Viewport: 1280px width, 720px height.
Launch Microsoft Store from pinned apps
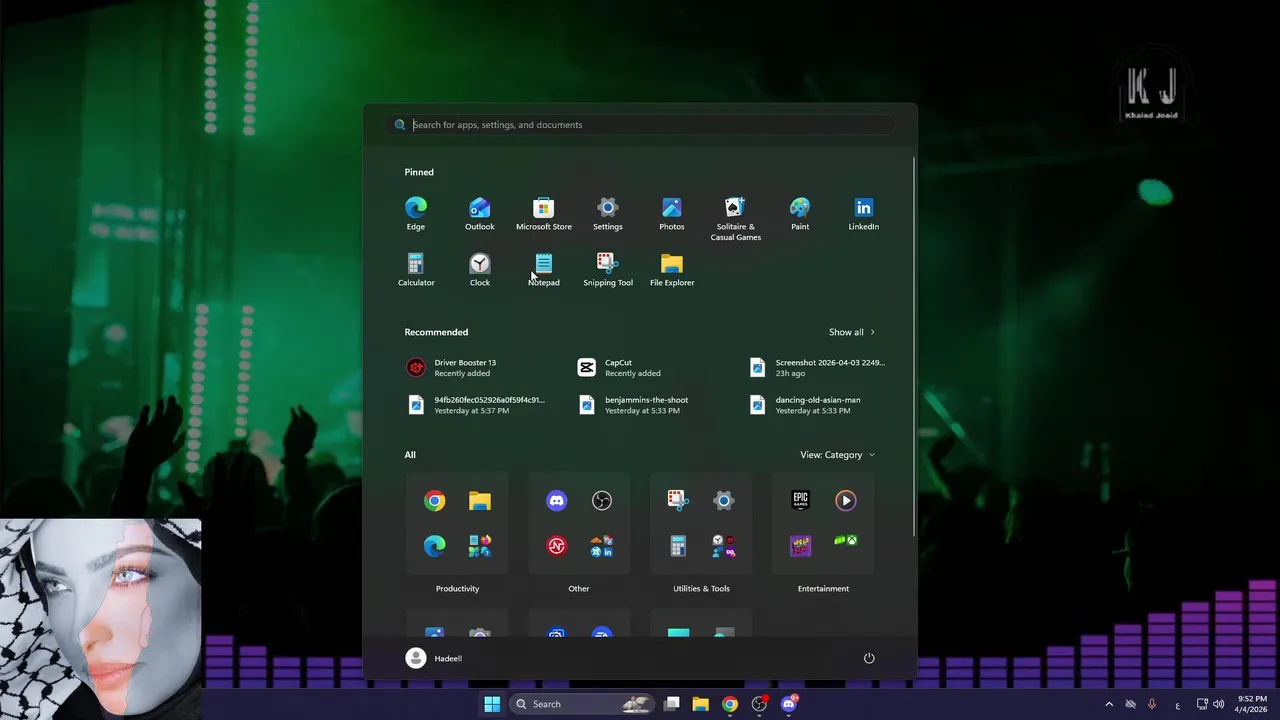click(544, 214)
